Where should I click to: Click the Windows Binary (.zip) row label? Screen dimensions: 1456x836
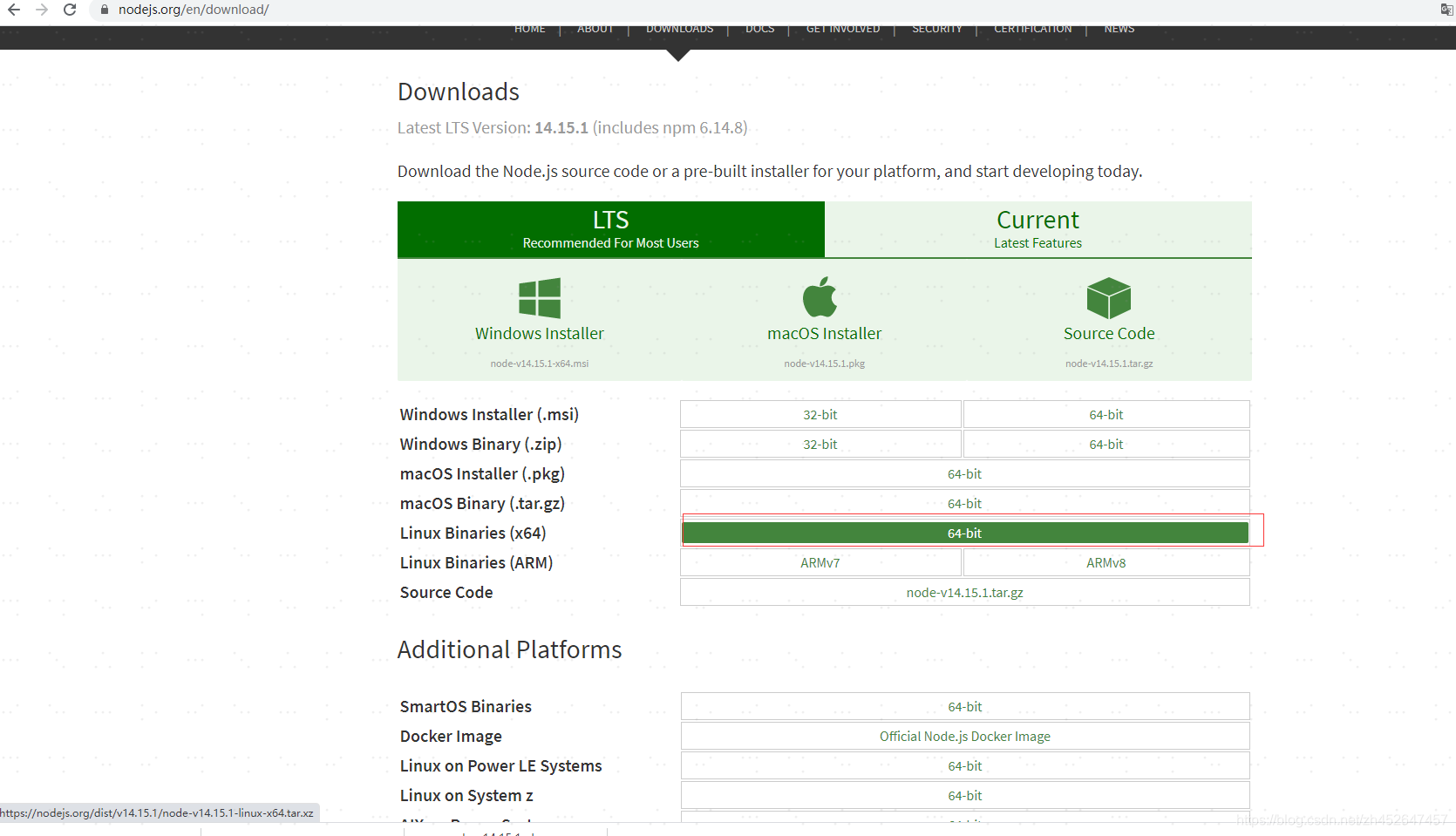pyautogui.click(x=480, y=445)
